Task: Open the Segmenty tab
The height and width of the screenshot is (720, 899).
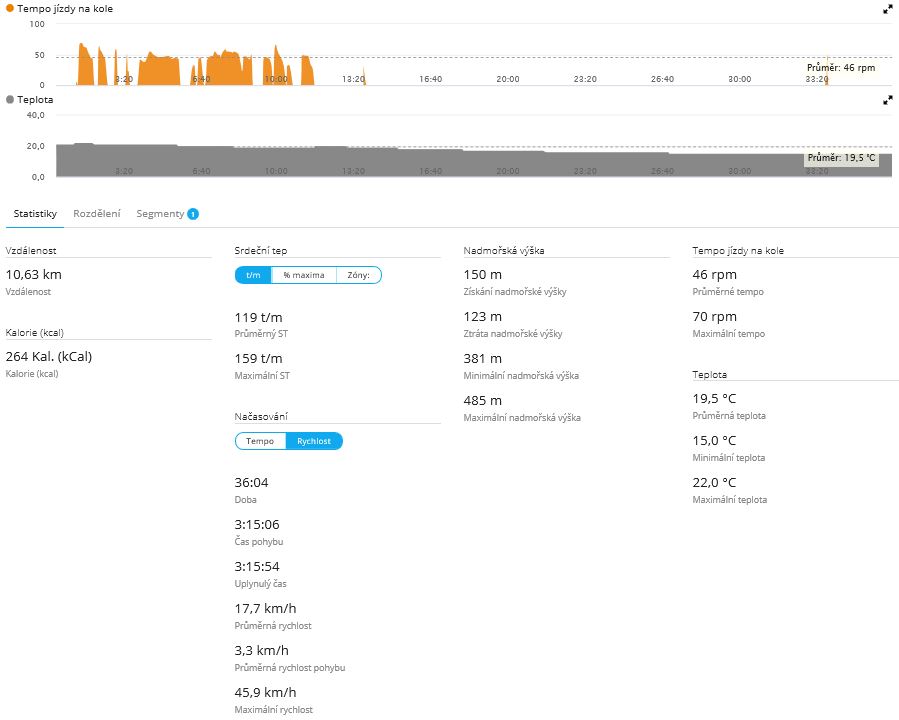Action: [x=160, y=214]
